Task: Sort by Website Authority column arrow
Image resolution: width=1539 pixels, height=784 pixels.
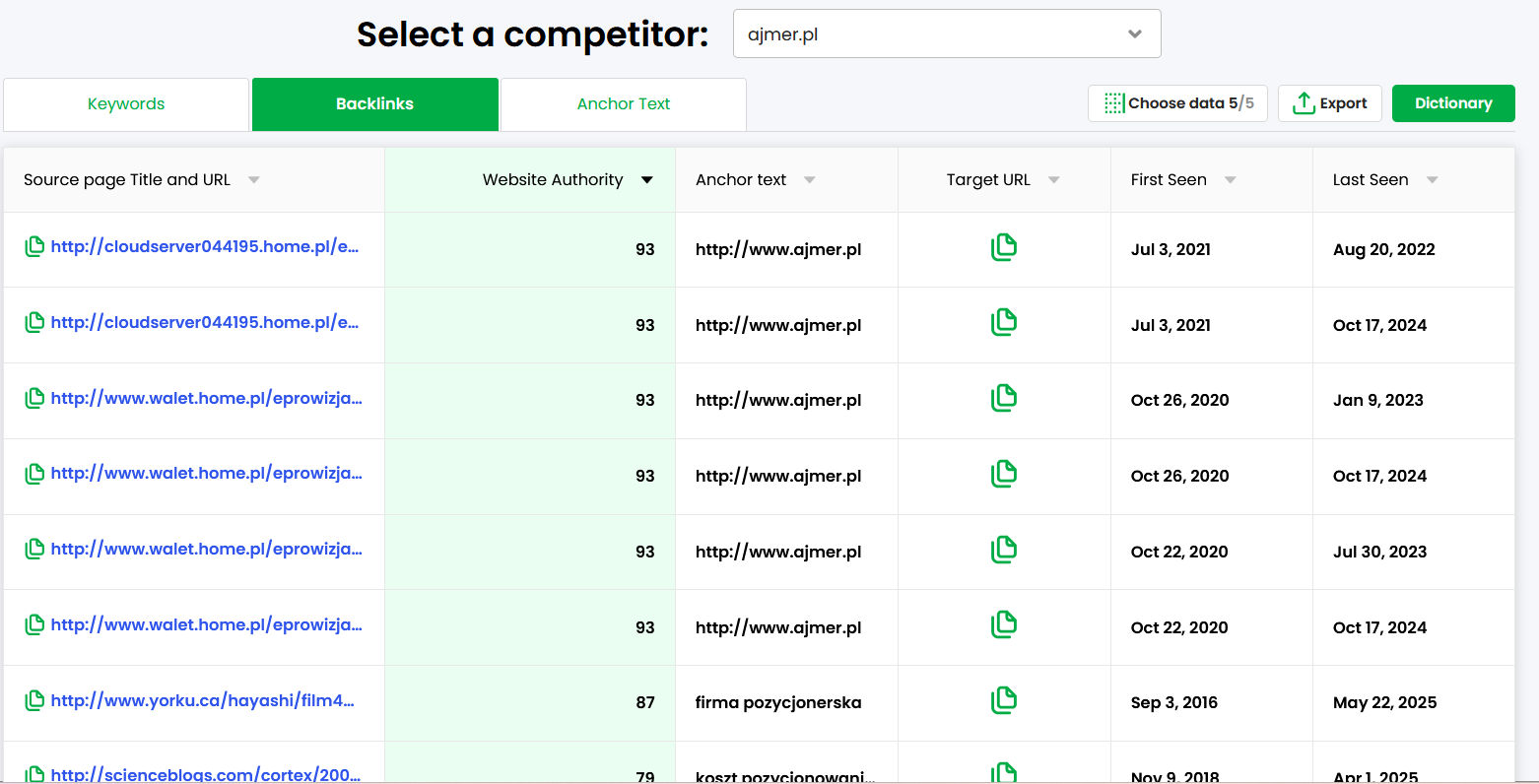Action: click(647, 180)
